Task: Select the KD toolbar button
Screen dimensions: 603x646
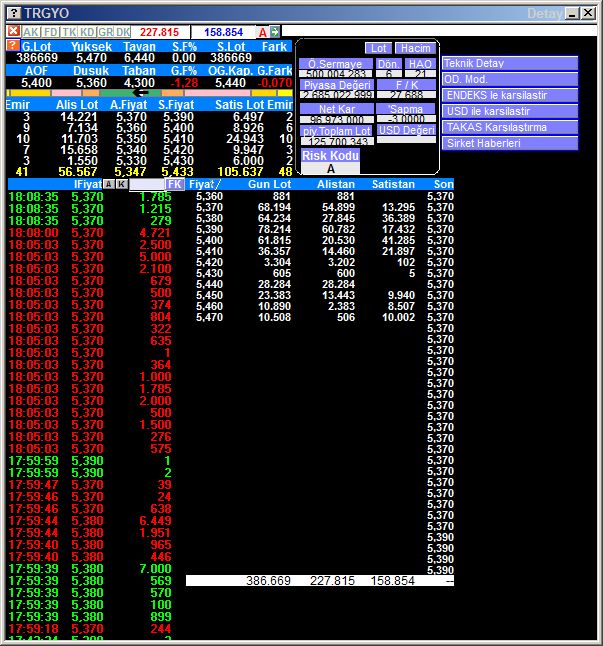Action: coord(87,32)
